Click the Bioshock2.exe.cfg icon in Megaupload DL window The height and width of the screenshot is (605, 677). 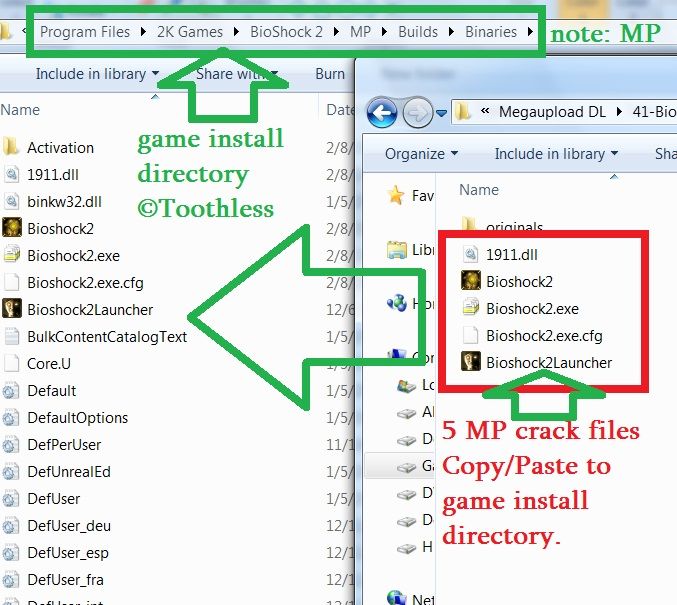click(x=470, y=336)
